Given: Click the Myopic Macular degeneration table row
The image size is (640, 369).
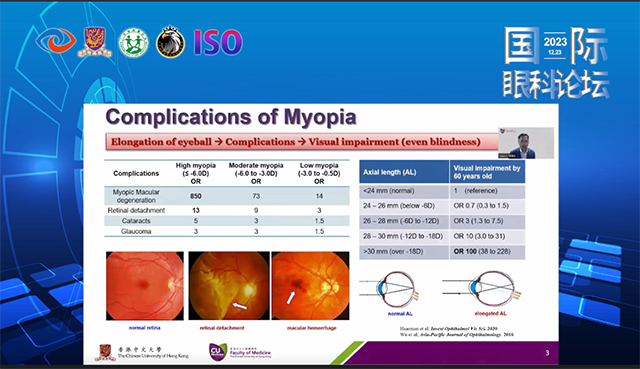Looking at the screenshot, I should click(227, 196).
